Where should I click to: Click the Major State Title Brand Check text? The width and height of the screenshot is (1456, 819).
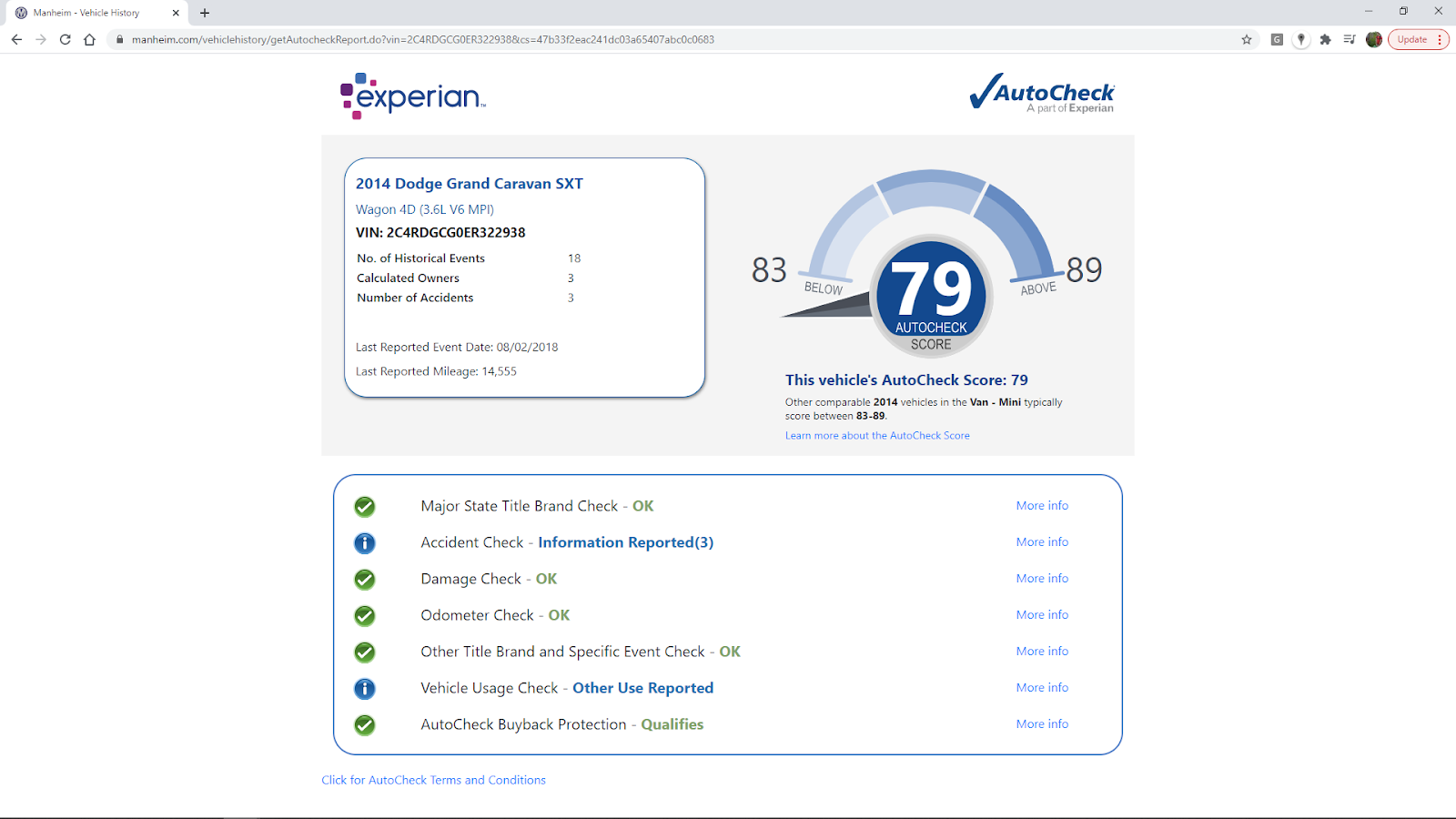(520, 506)
